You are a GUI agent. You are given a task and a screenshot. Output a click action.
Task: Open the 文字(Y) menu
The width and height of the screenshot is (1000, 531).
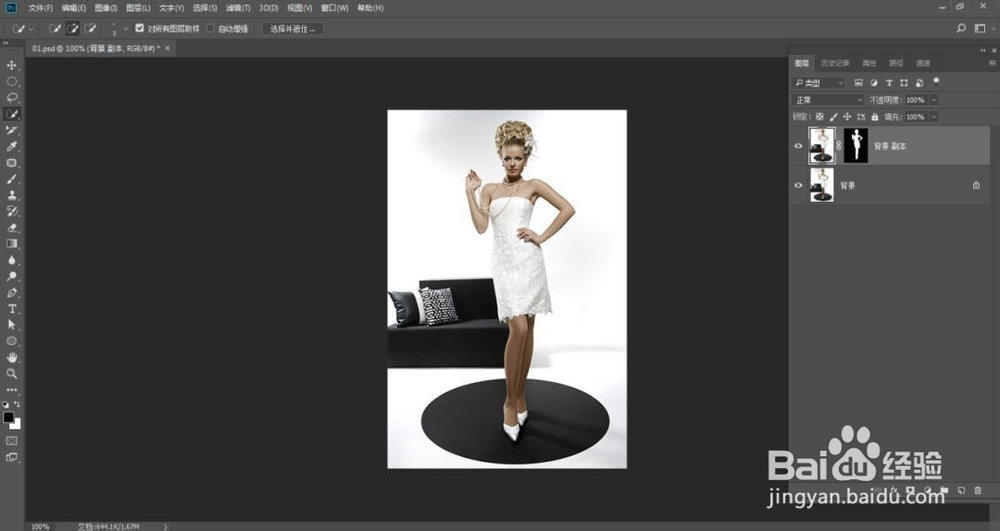172,8
